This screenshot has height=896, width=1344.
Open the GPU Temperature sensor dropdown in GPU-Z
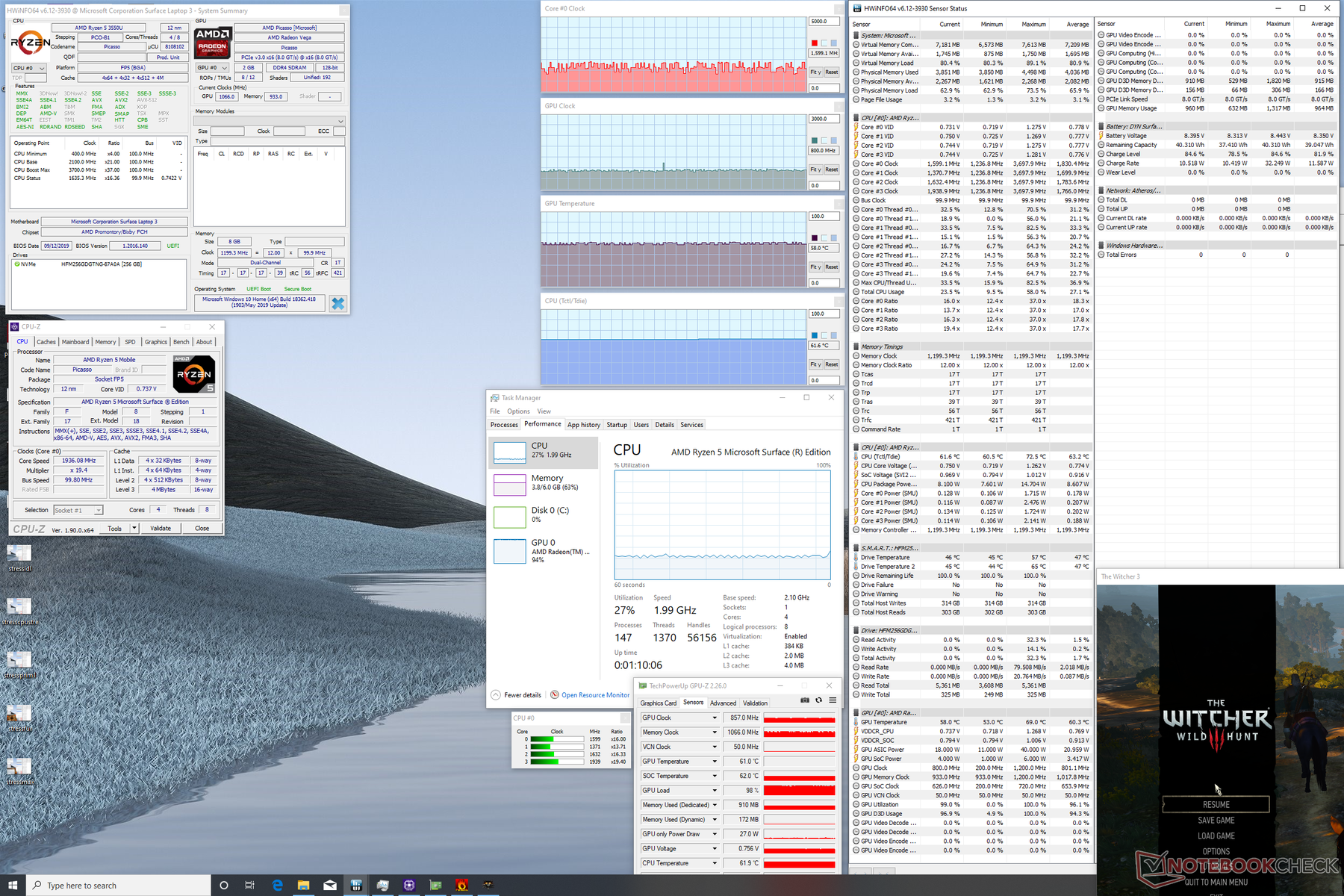click(x=715, y=762)
